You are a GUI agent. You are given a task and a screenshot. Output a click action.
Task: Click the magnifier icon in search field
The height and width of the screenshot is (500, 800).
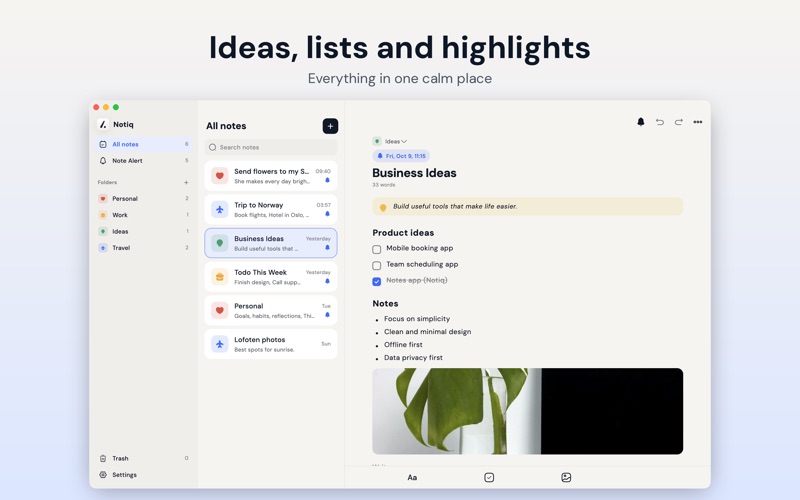pos(213,147)
